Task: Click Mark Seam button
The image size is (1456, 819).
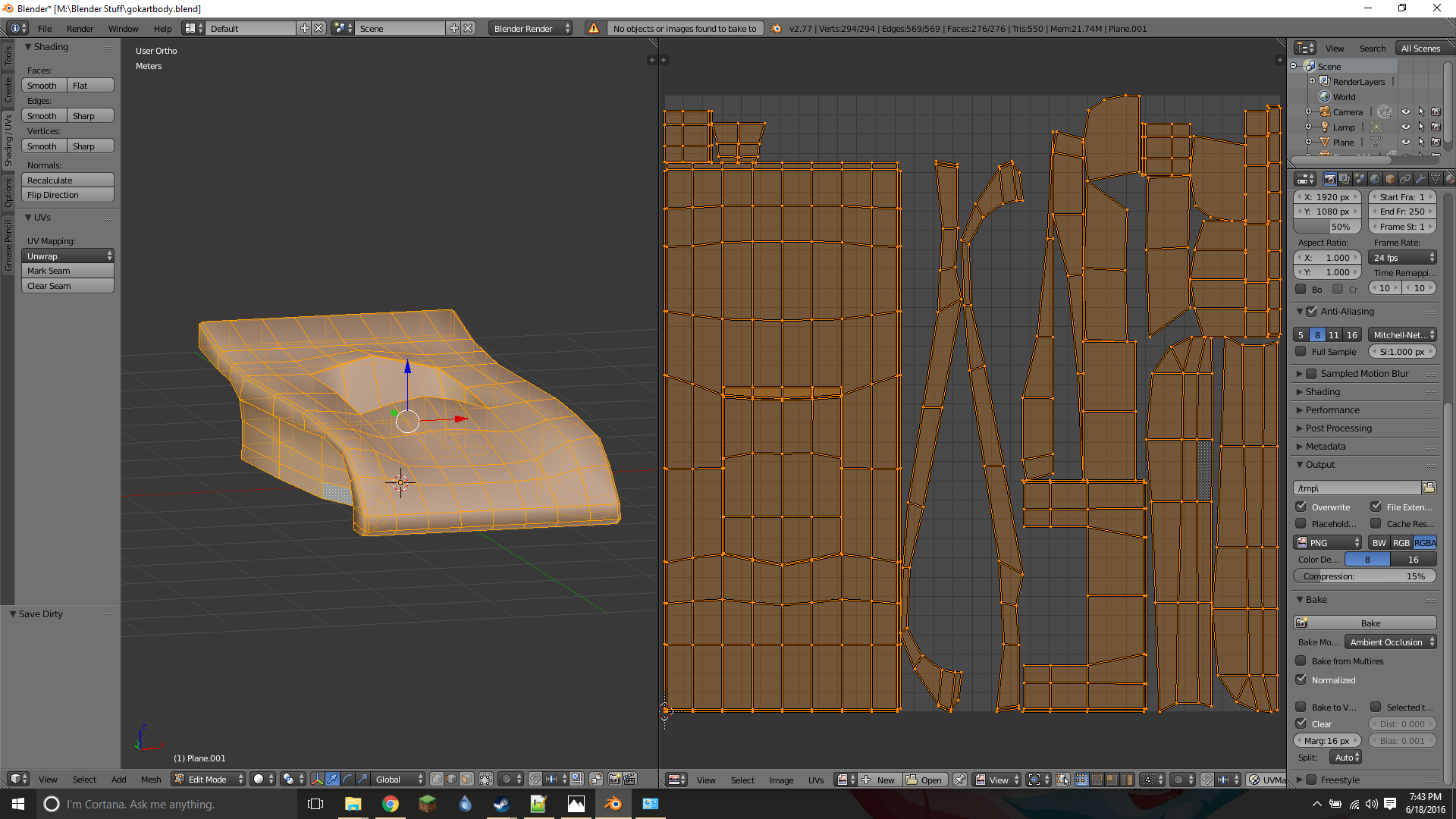Action: click(67, 270)
